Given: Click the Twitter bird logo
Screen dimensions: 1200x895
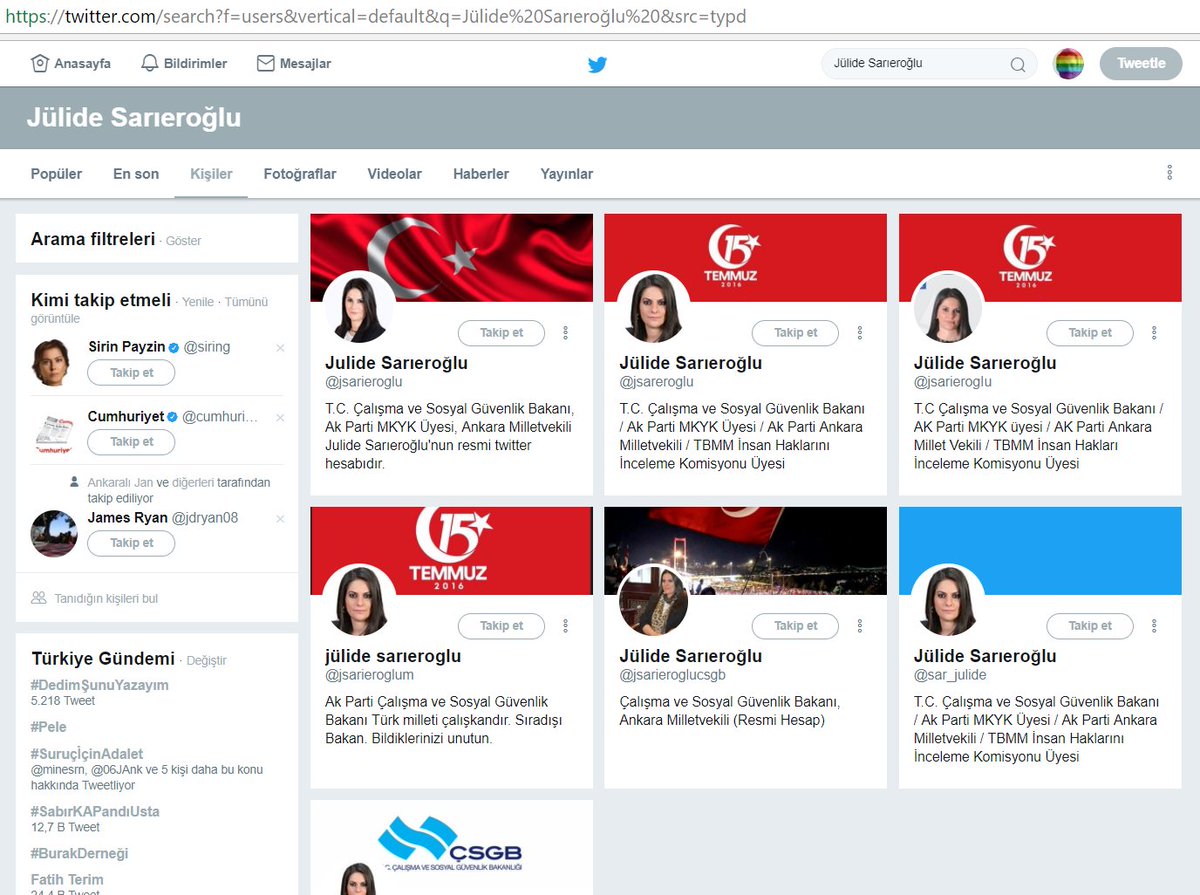Looking at the screenshot, I should 597,64.
